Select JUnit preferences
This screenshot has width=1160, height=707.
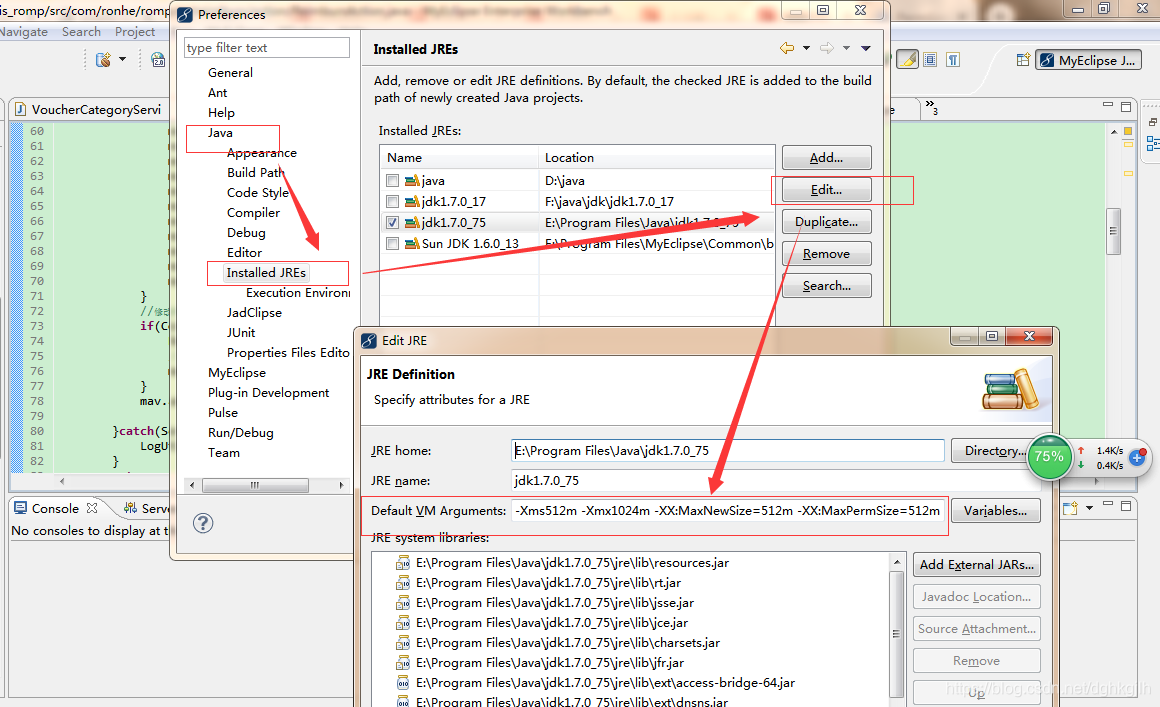(240, 332)
